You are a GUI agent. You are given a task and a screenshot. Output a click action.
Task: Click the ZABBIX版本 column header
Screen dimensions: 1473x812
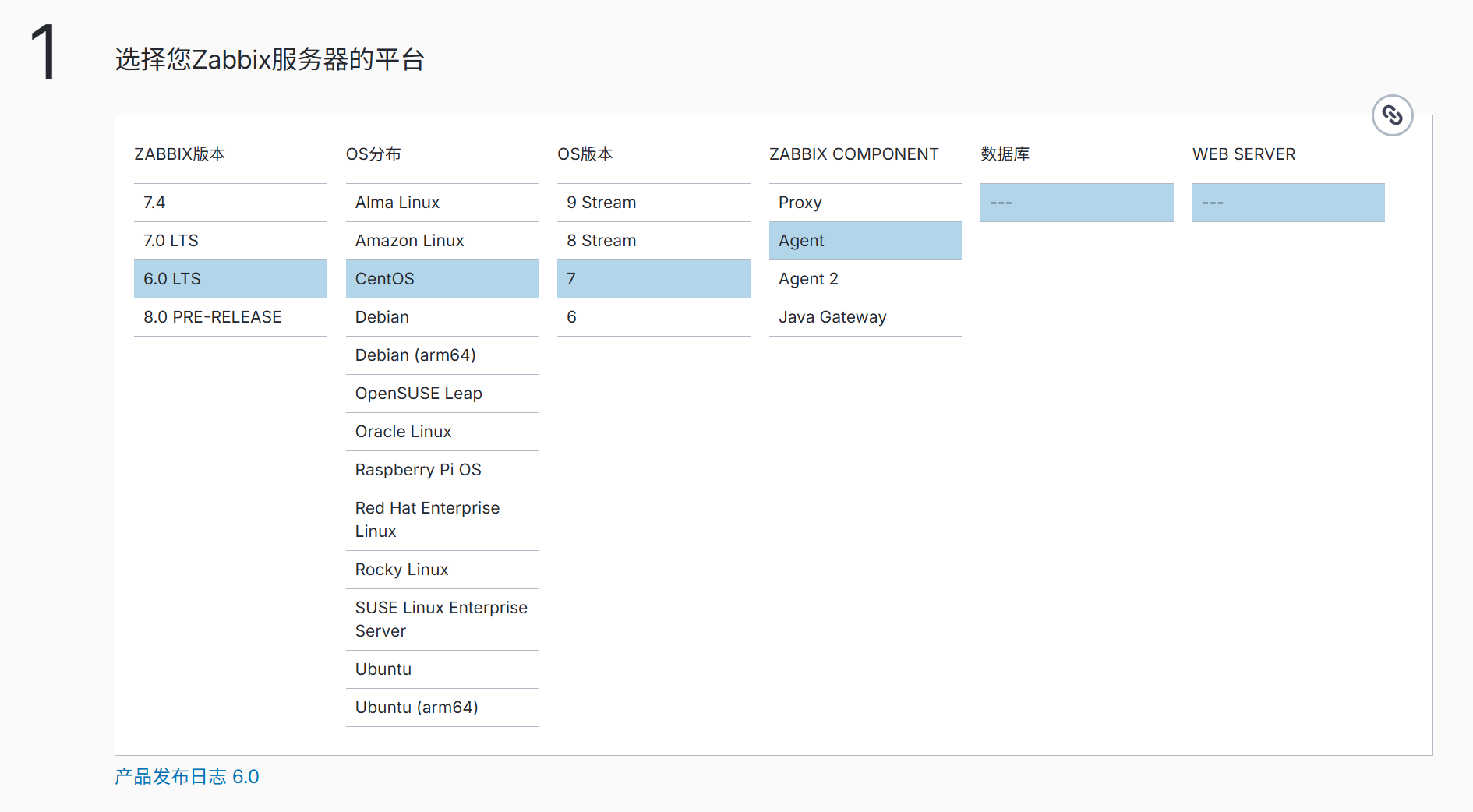click(180, 154)
